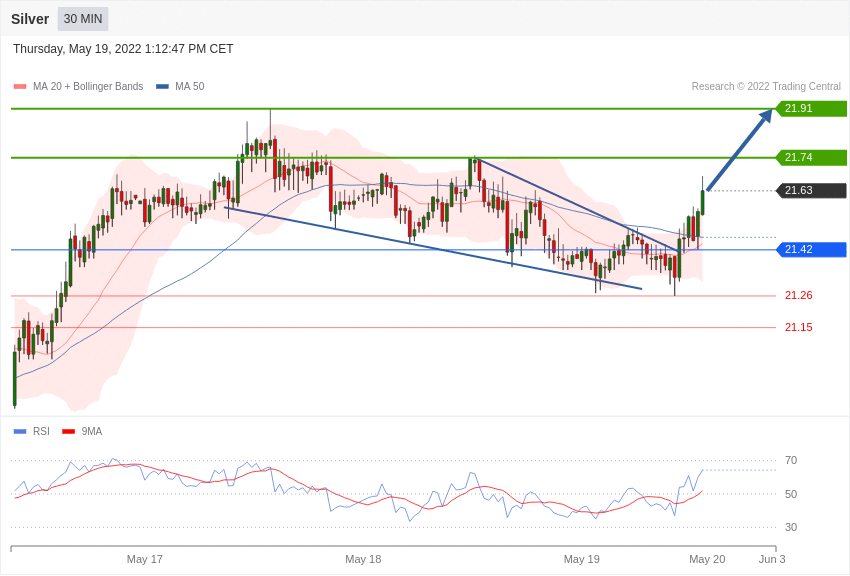Click the MA 50 legend label
Viewport: 850px width, 576px height.
190,87
